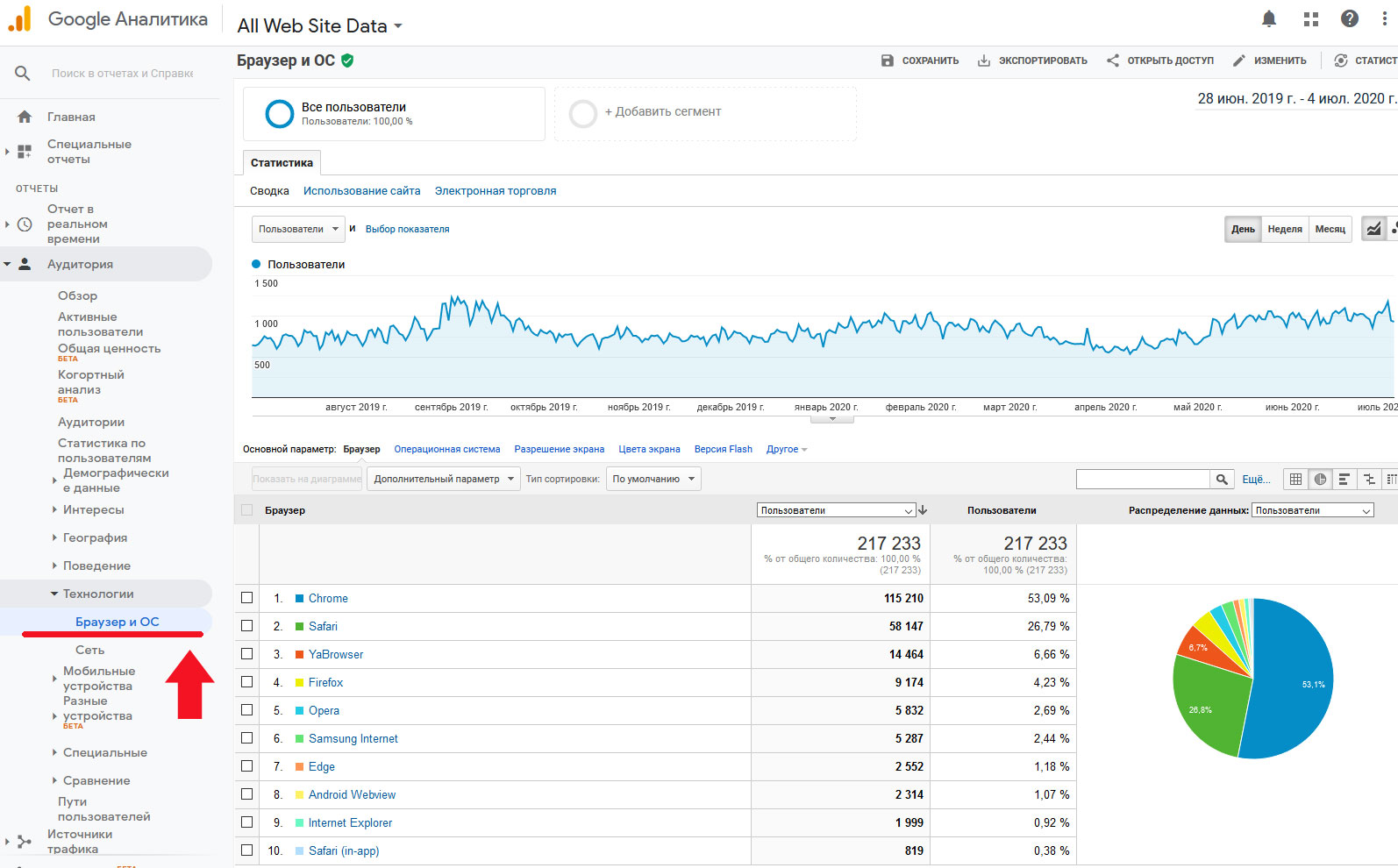Open the All Web Site Data view selector
This screenshot has height=868, width=1398.
click(320, 26)
